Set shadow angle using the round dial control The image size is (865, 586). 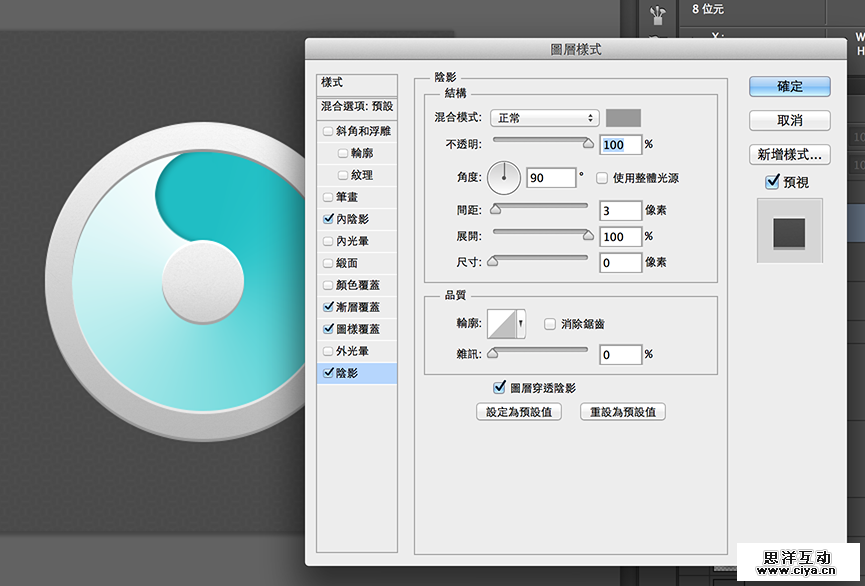tap(504, 178)
